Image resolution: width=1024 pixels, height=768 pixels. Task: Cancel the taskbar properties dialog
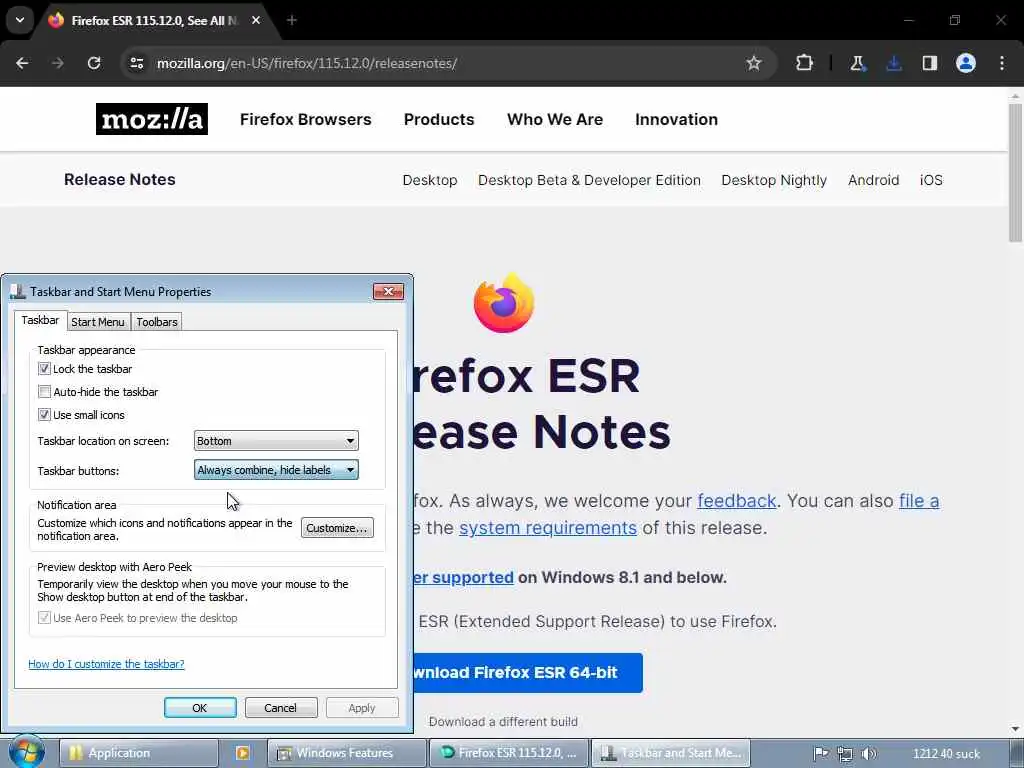(x=281, y=708)
